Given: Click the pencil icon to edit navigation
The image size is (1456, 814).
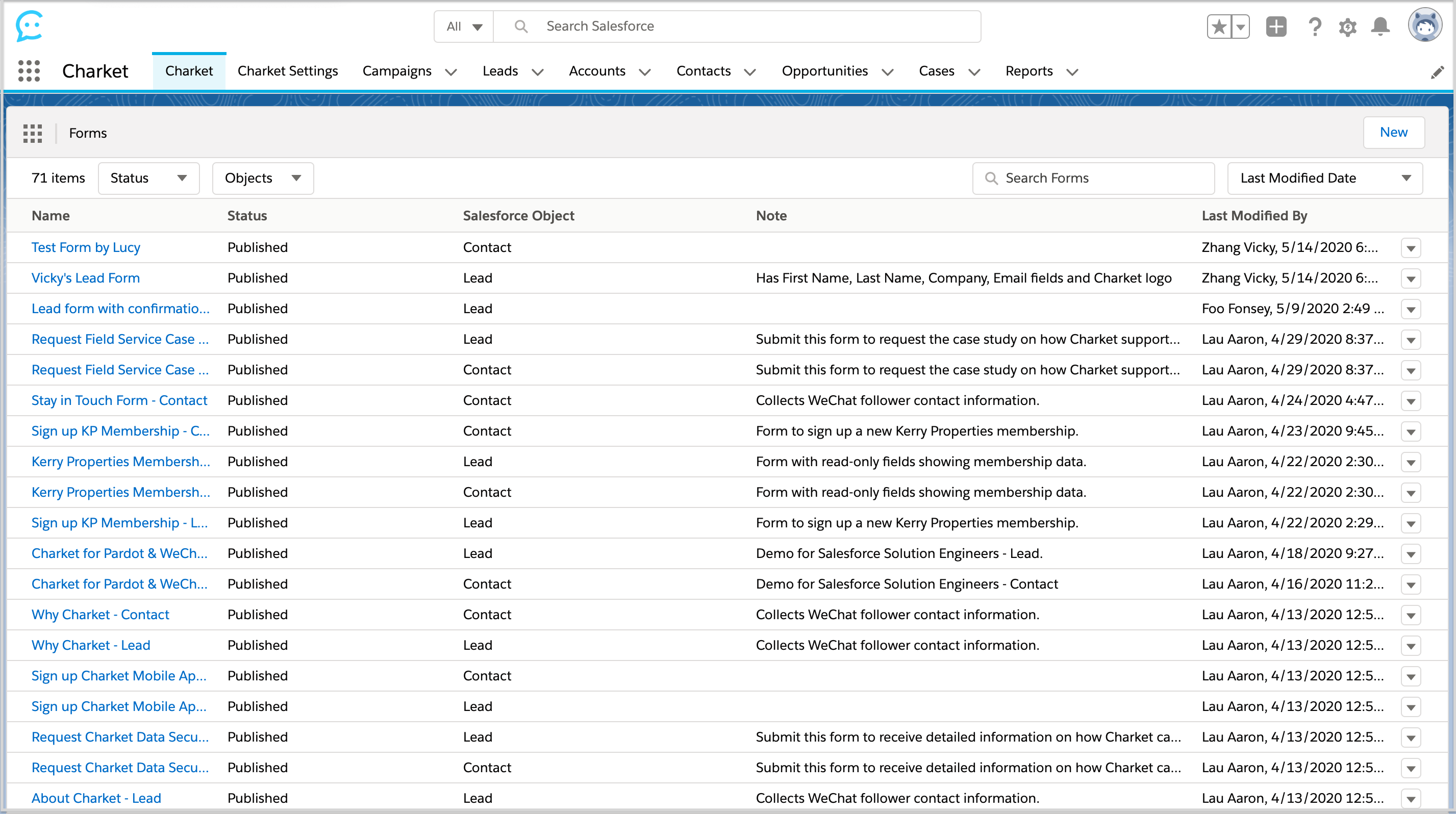Looking at the screenshot, I should coord(1437,72).
